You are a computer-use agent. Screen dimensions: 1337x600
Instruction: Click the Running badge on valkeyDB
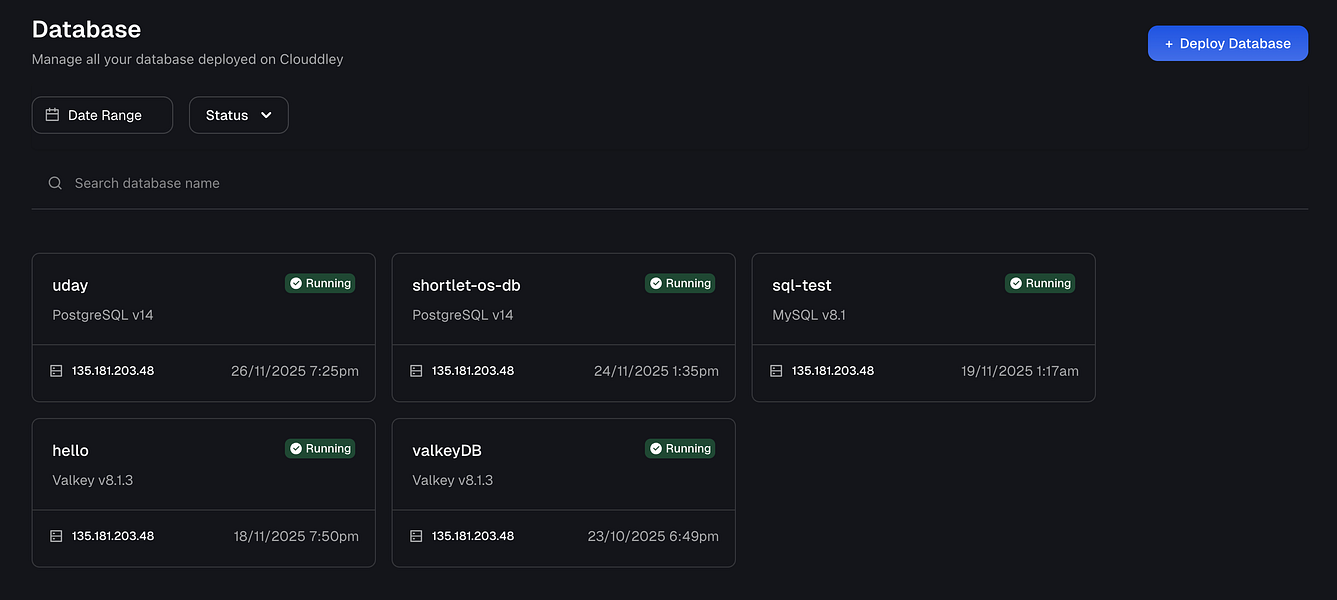[680, 449]
